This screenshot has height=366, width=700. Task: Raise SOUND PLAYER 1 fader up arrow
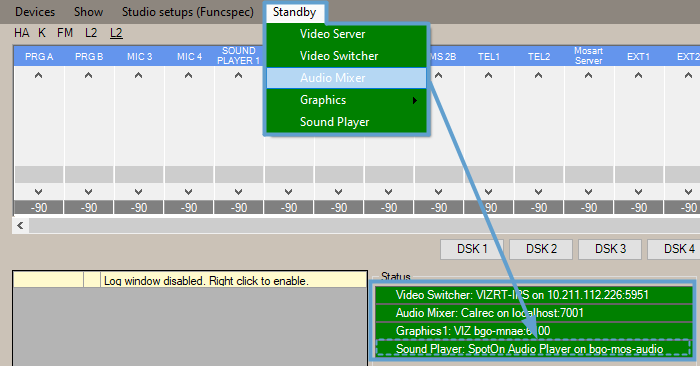tap(239, 75)
